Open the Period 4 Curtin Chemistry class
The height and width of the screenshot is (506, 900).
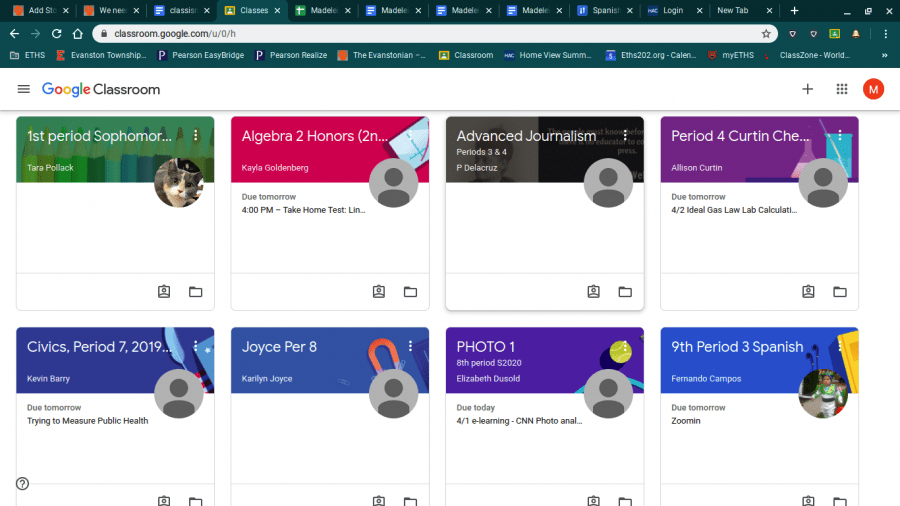tap(740, 136)
